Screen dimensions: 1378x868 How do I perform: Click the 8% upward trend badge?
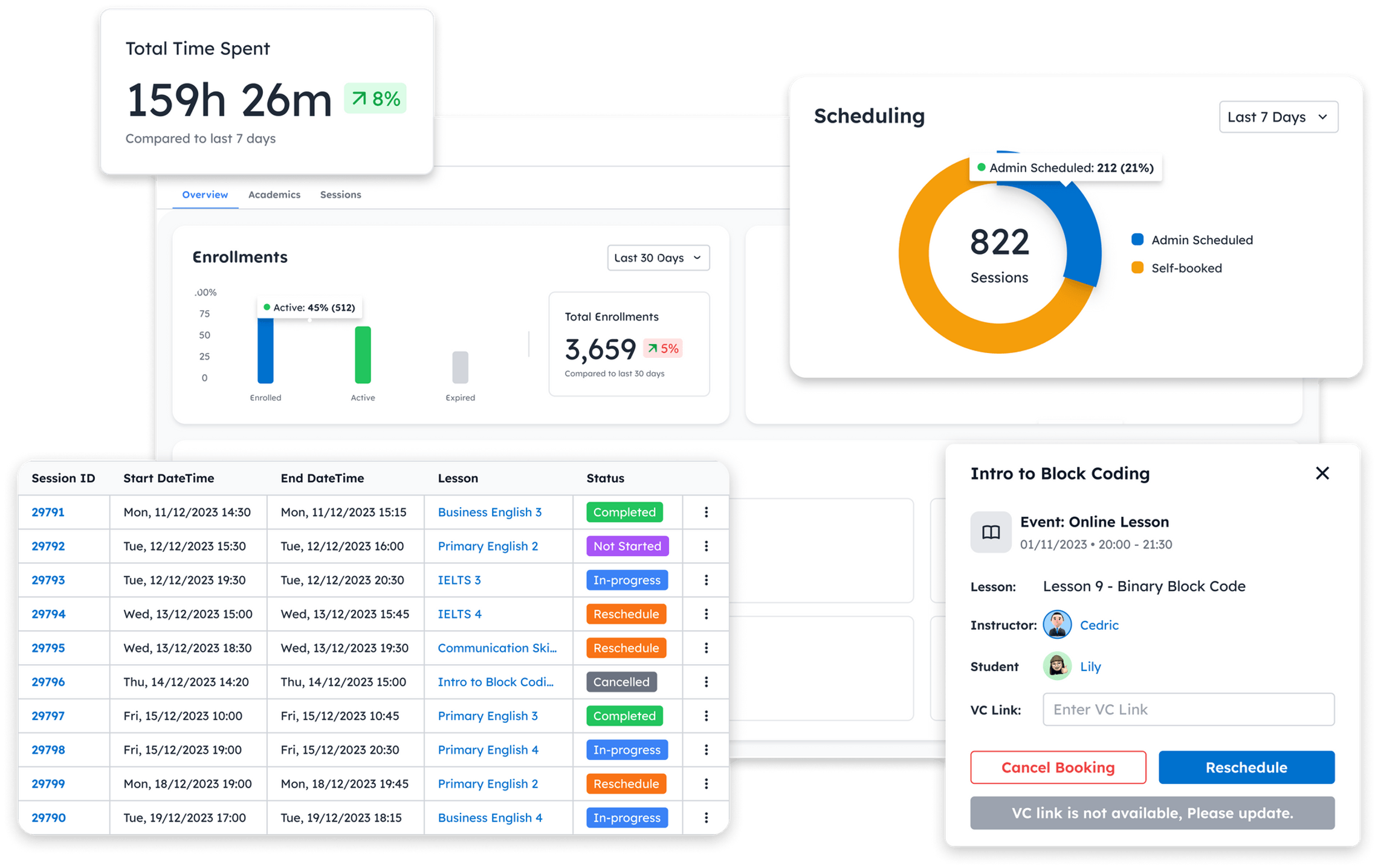(375, 99)
